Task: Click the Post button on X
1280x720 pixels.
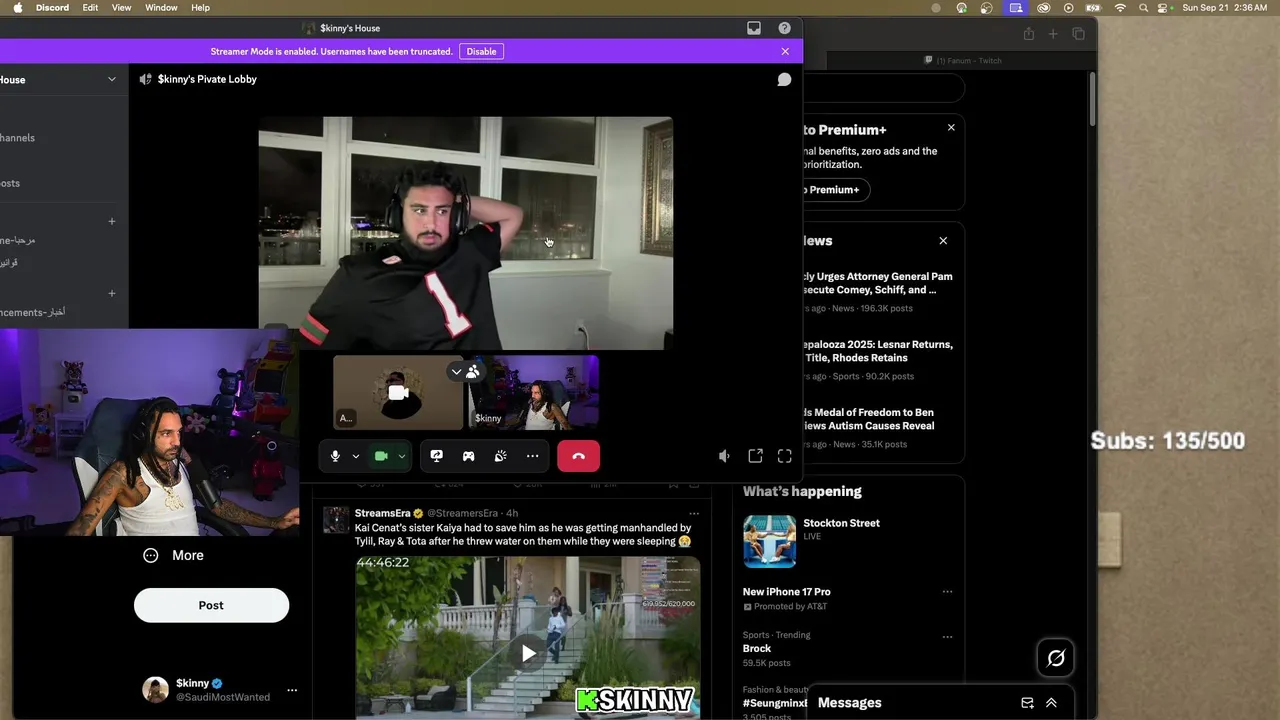Action: click(211, 605)
